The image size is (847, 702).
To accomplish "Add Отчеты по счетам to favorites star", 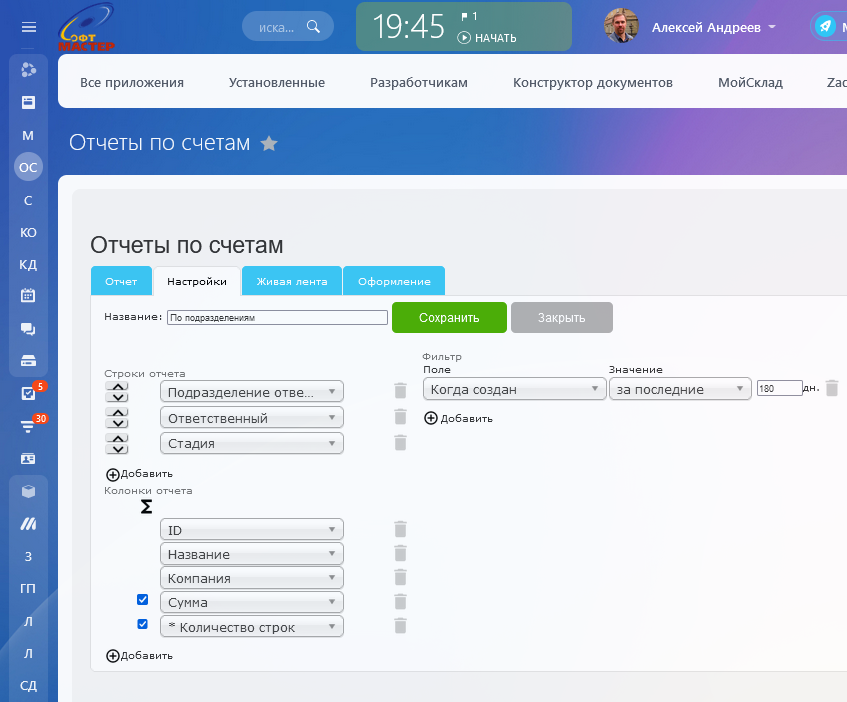I will coord(268,143).
